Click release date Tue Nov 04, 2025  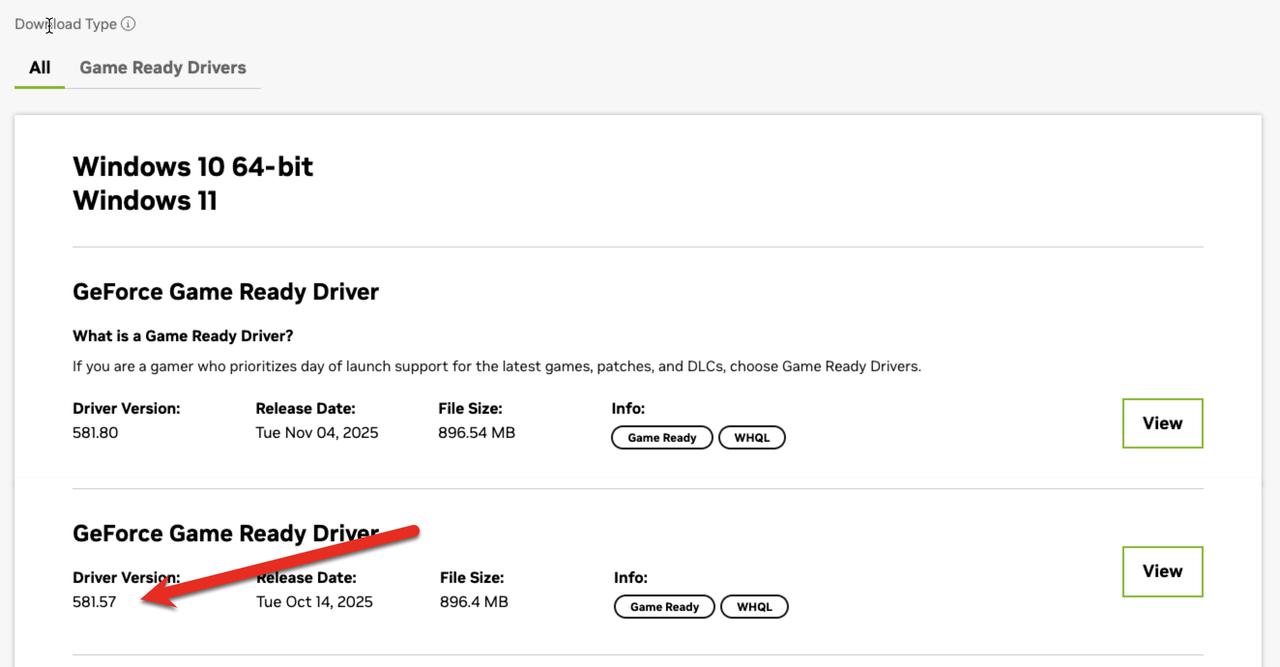click(x=317, y=433)
